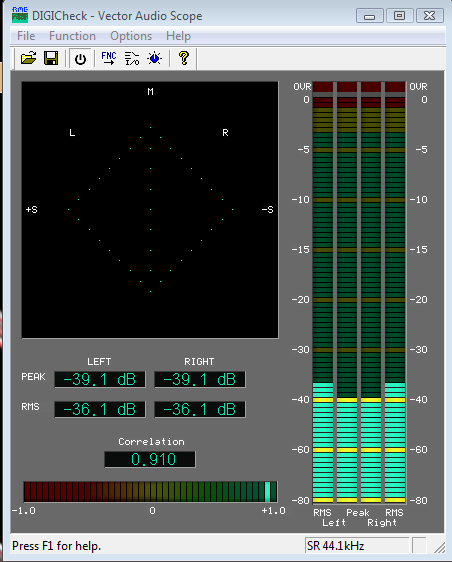The image size is (452, 562).
Task: Minimize the DIGICheck window
Action: click(x=370, y=16)
